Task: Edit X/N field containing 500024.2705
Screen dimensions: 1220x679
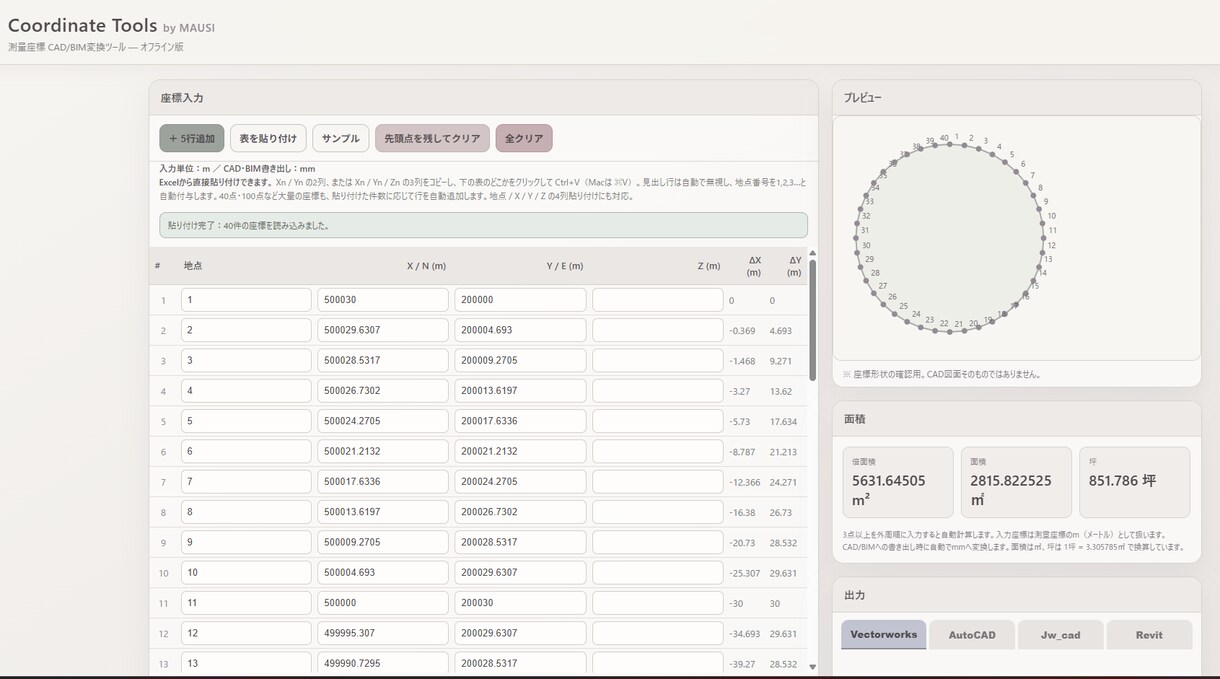Action: [383, 421]
